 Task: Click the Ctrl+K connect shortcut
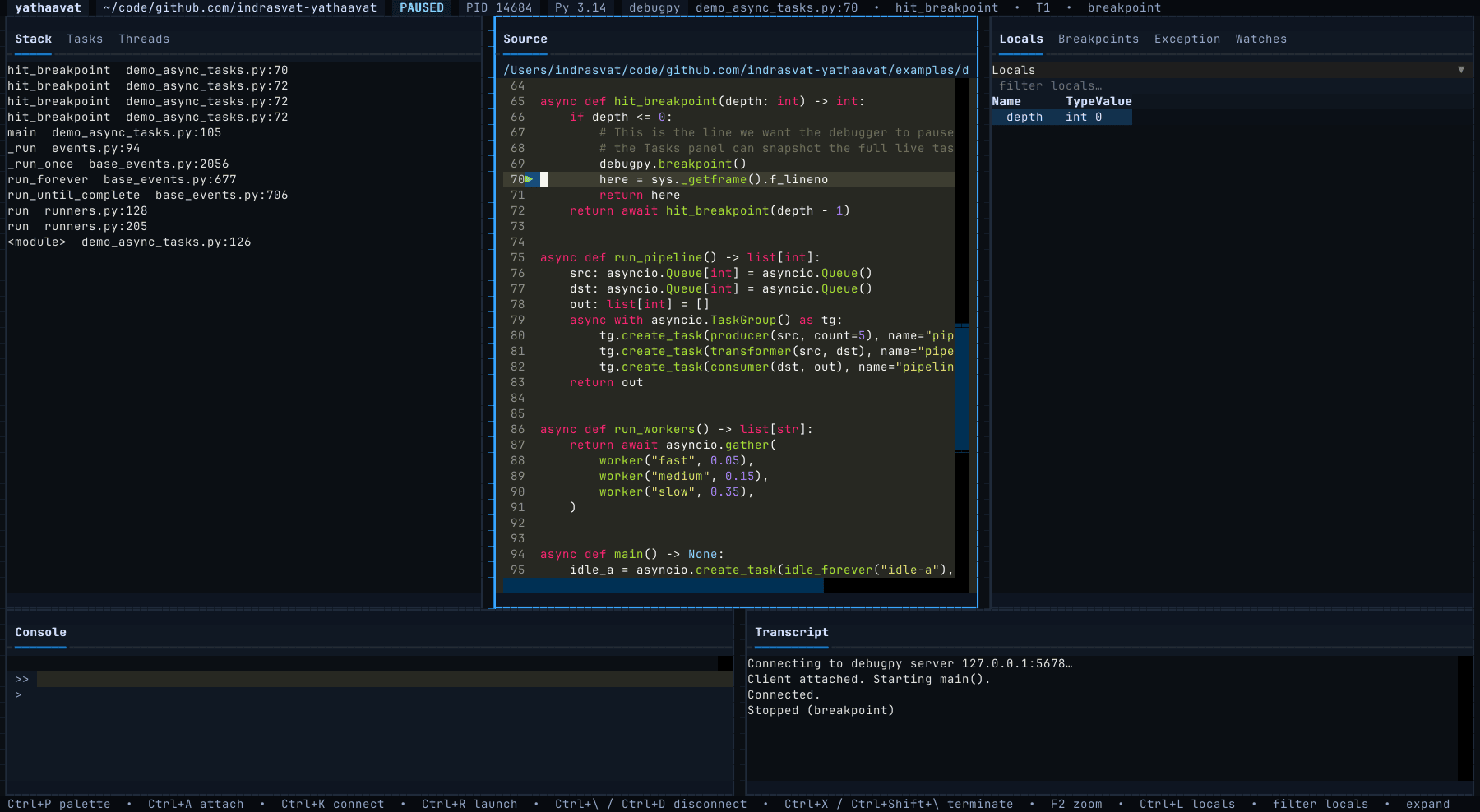pyautogui.click(x=333, y=804)
